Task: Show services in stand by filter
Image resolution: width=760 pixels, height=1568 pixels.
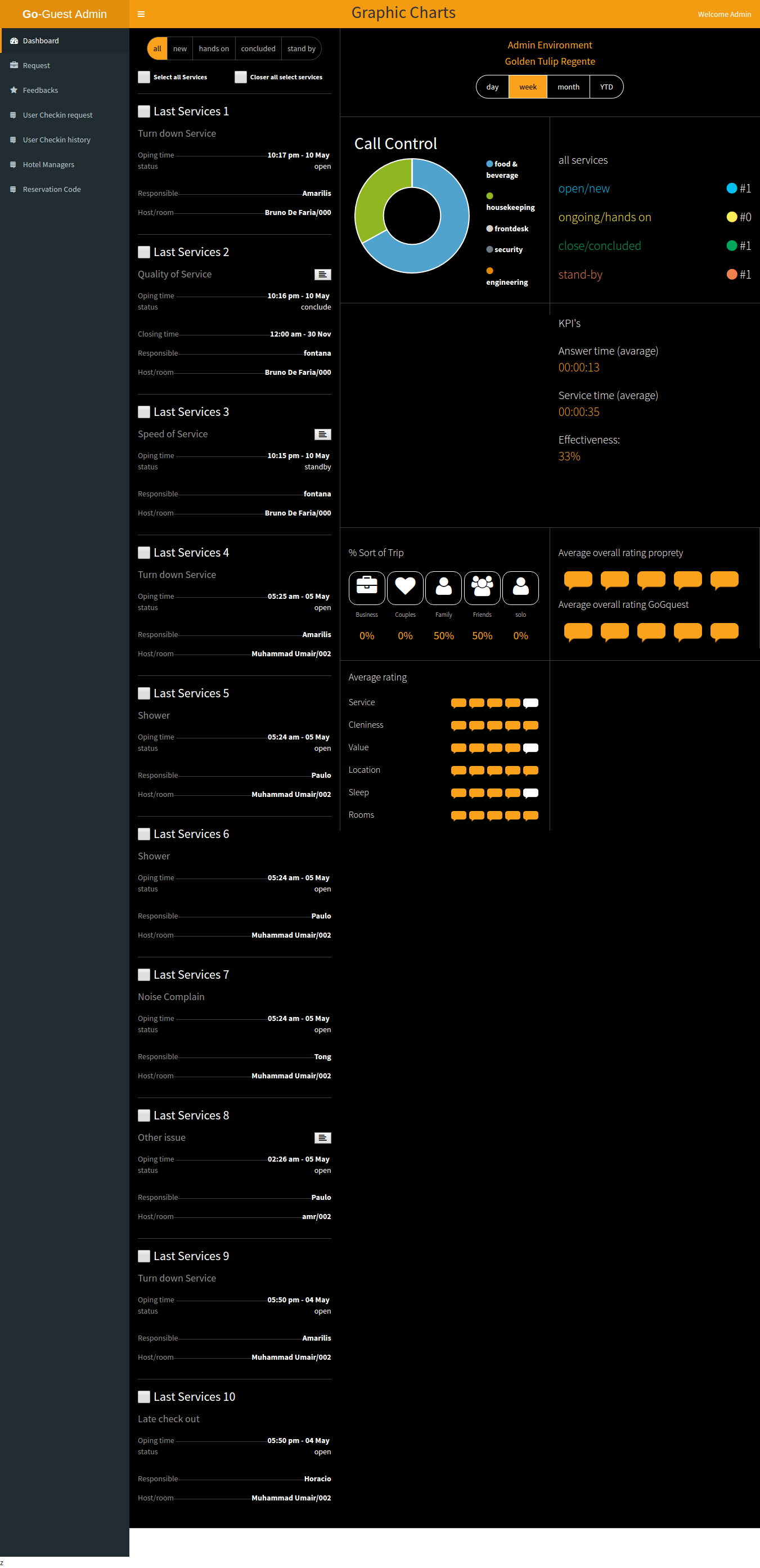Action: (x=301, y=49)
